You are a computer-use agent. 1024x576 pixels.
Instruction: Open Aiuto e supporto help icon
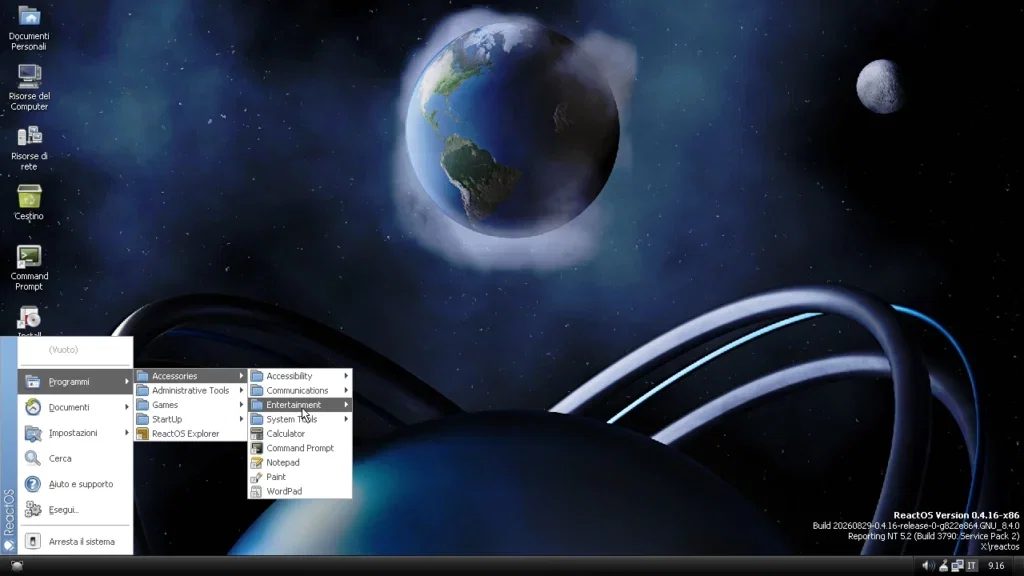[x=33, y=484]
